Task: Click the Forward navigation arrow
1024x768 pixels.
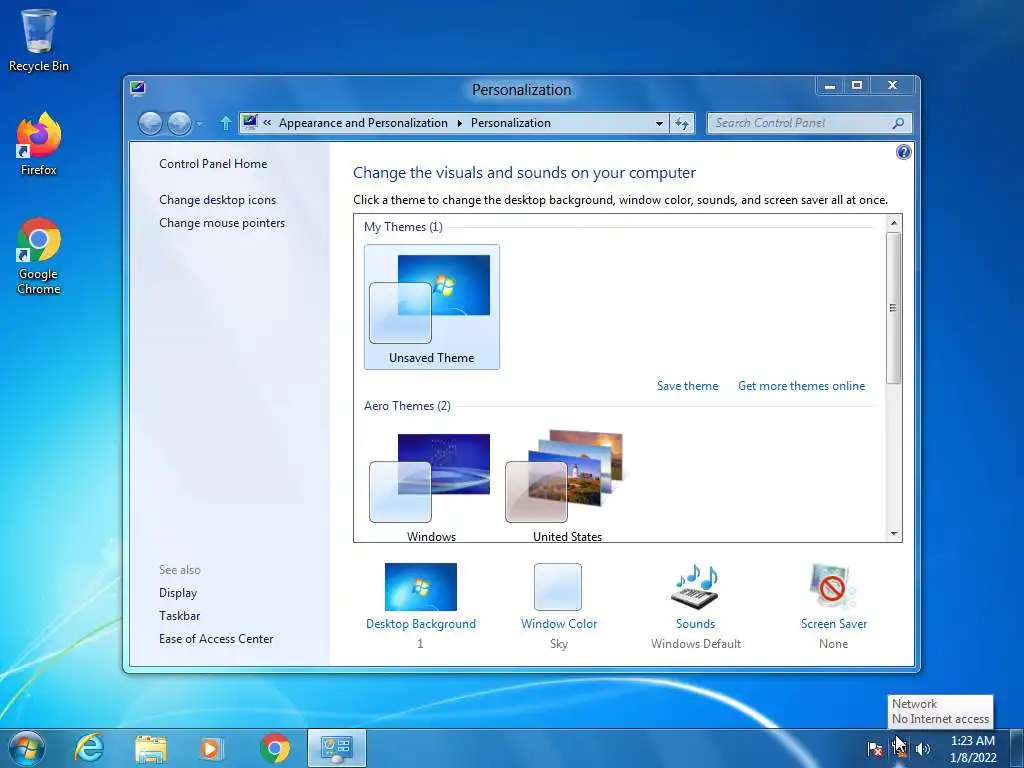Action: click(180, 123)
